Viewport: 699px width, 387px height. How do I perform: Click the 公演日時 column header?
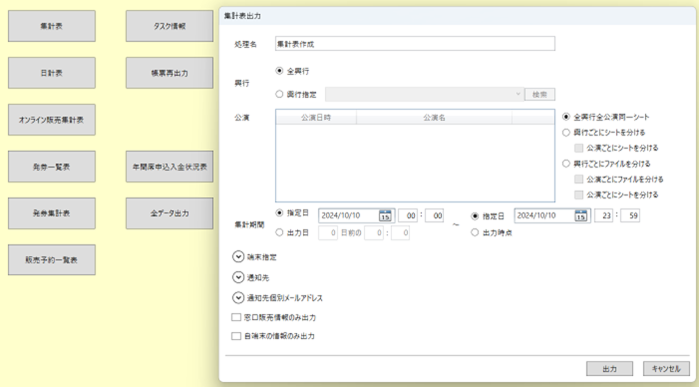coord(316,118)
